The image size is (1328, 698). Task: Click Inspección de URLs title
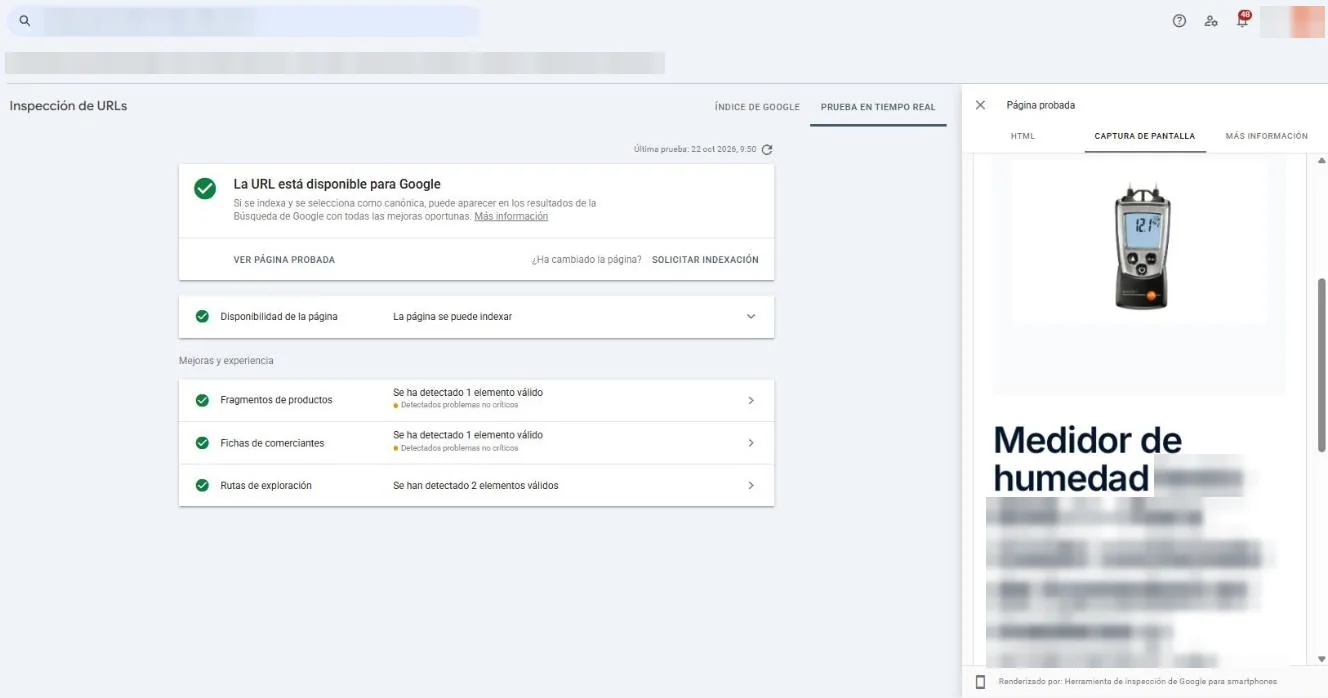pos(69,106)
